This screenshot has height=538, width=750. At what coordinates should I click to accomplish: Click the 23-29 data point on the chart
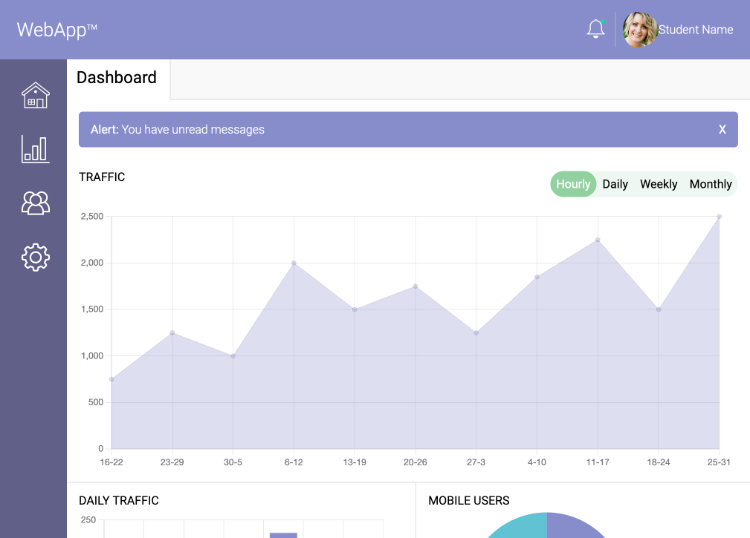click(x=172, y=333)
